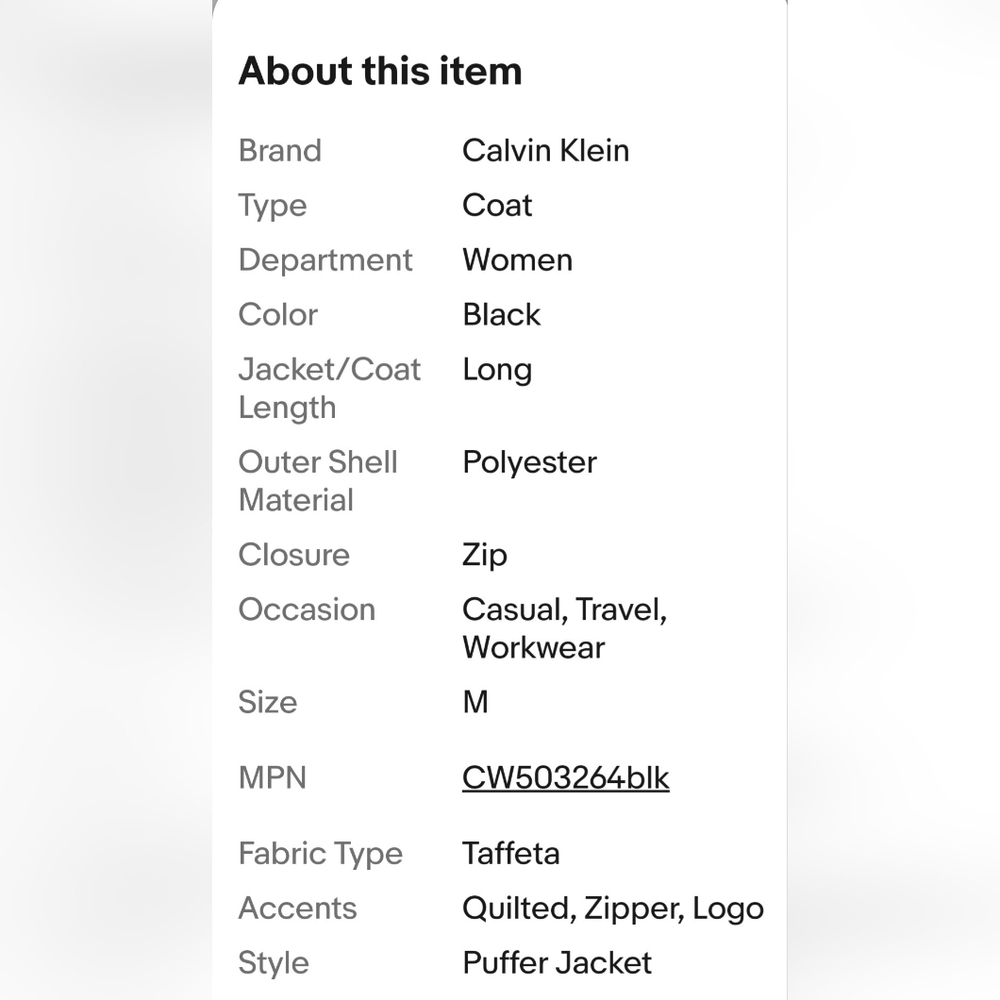Select the Taffeta fabric type value
Image resolution: width=1000 pixels, height=1000 pixels.
coord(511,853)
